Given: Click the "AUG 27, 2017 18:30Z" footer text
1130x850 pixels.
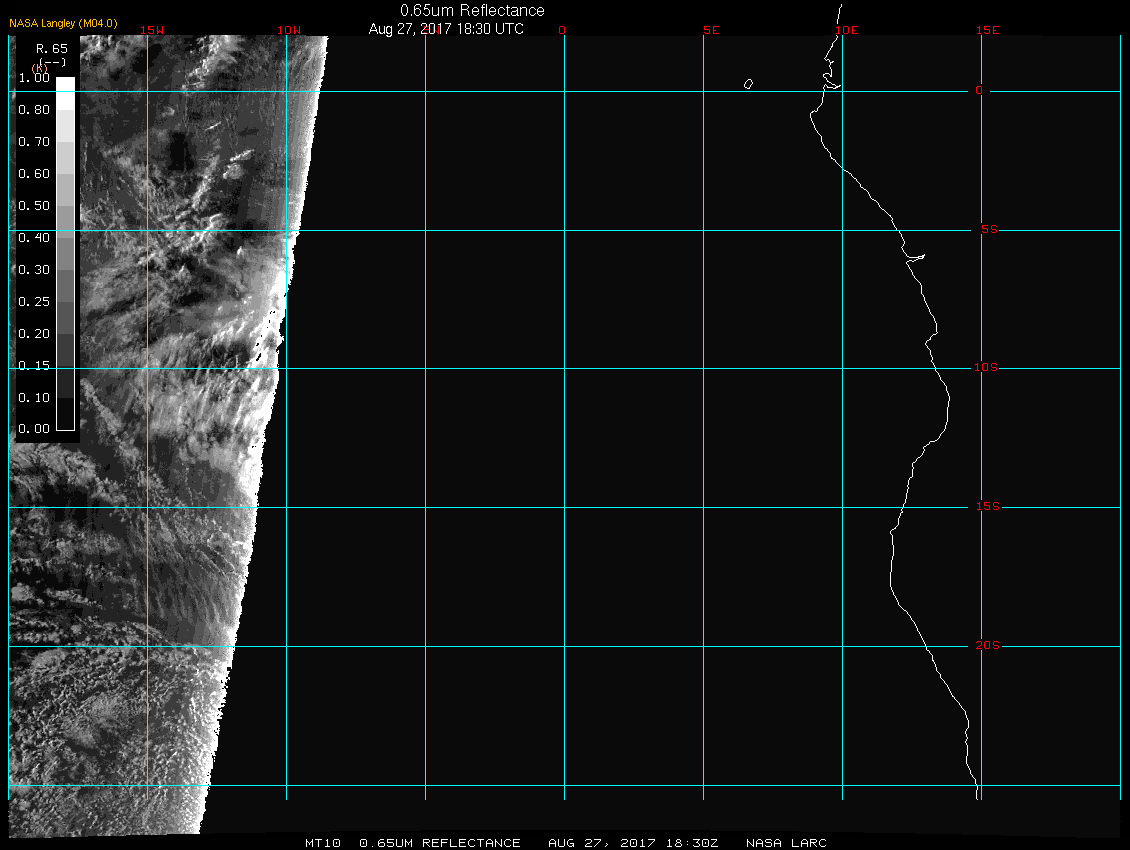Looking at the screenshot, I should pyautogui.click(x=633, y=842).
